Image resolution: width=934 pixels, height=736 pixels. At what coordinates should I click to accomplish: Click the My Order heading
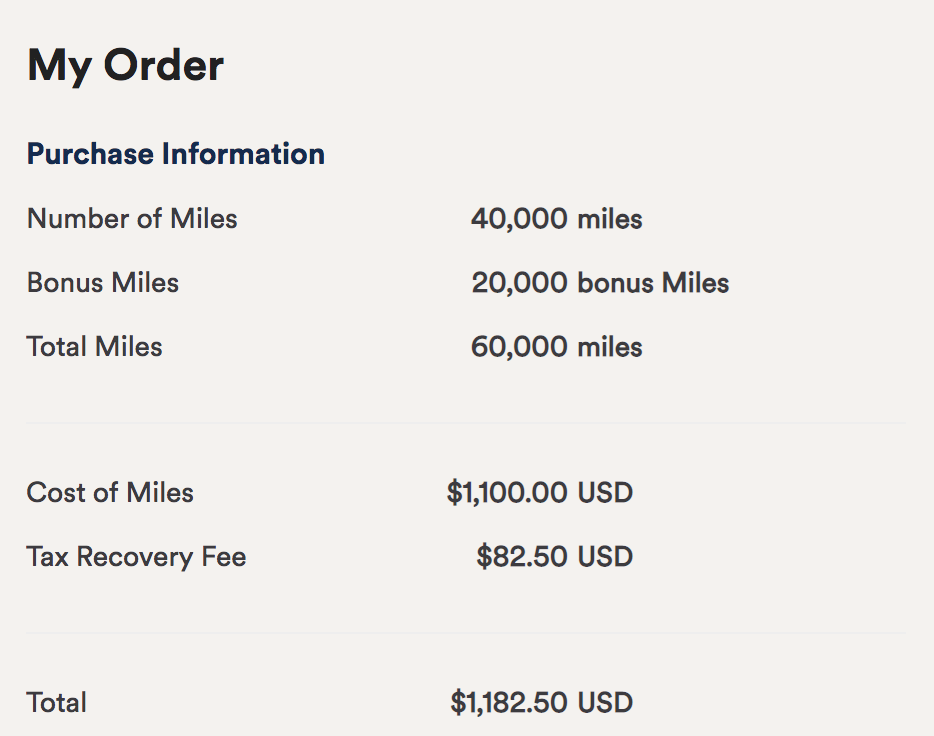[125, 66]
